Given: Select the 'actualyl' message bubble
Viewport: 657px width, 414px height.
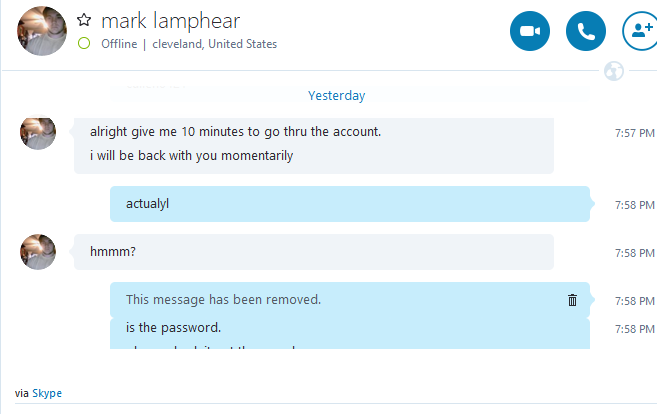Looking at the screenshot, I should pos(350,204).
